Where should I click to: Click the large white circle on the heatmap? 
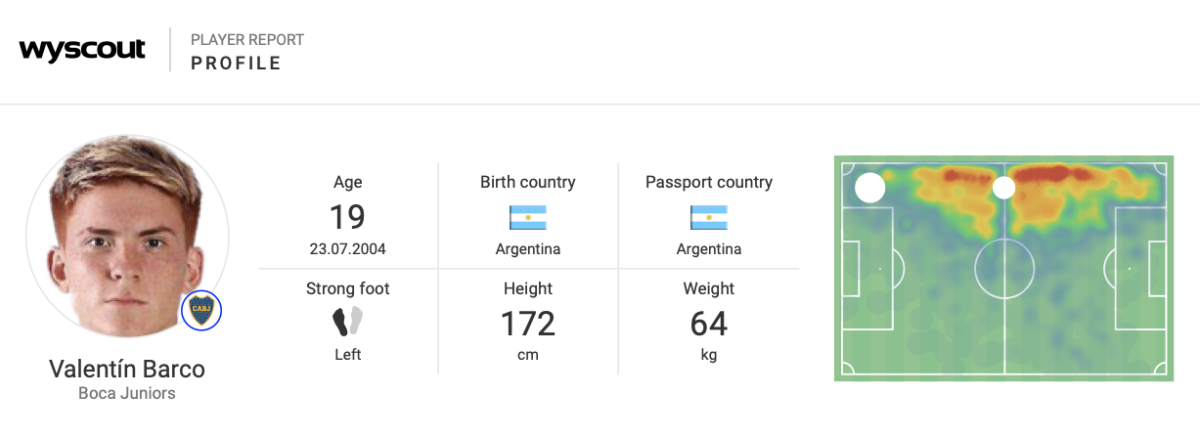(x=870, y=187)
